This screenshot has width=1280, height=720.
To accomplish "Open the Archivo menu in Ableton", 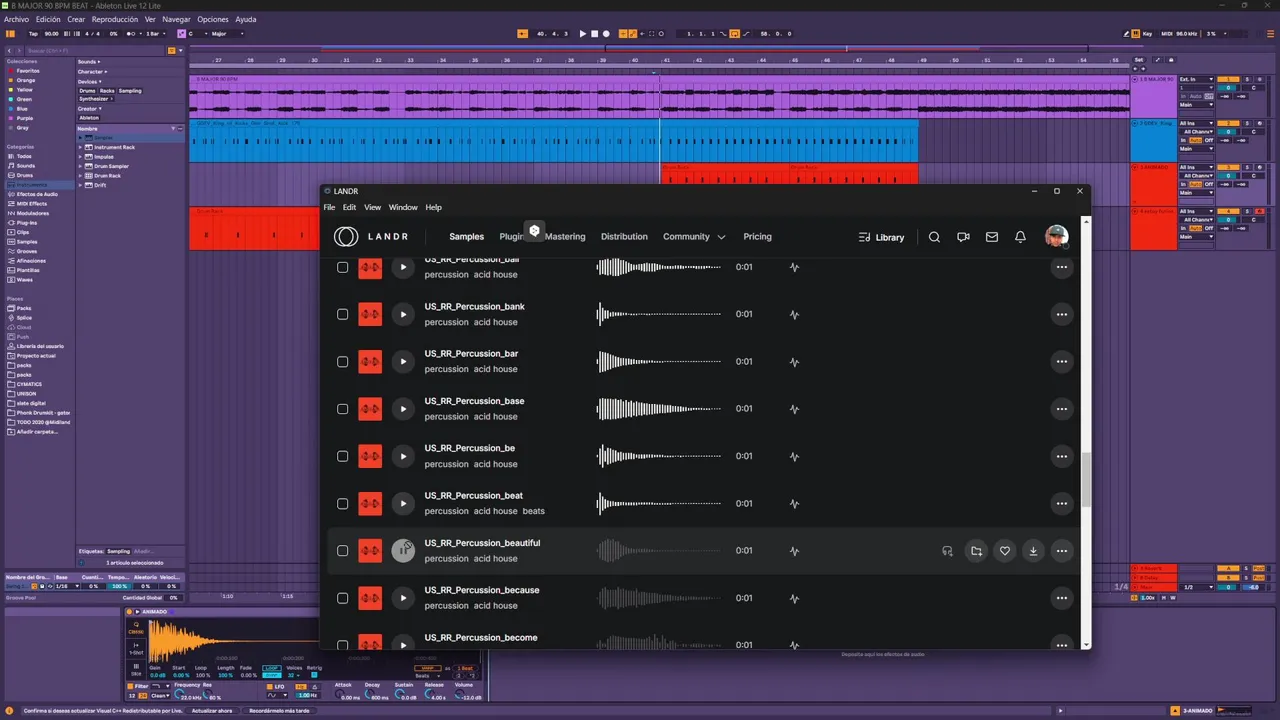I will [x=16, y=19].
